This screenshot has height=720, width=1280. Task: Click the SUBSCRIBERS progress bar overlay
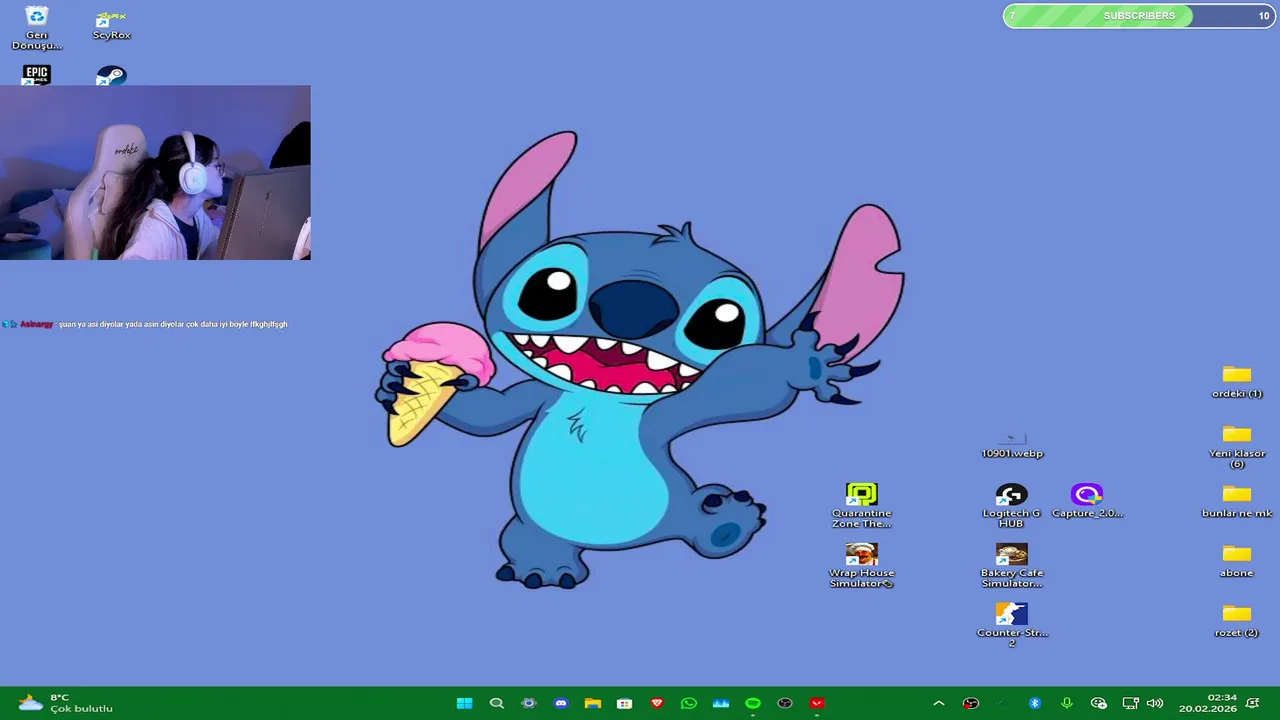pyautogui.click(x=1138, y=15)
